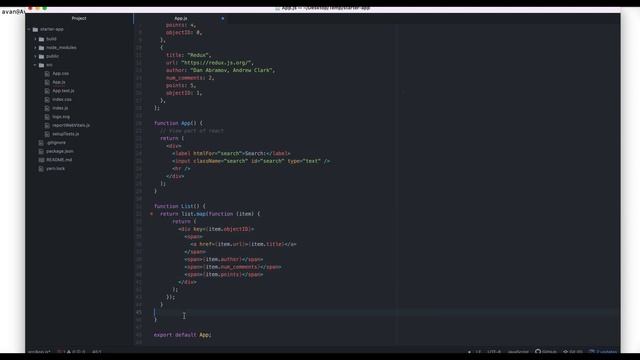
Task: Click the input className="search" line
Action: tap(251, 161)
